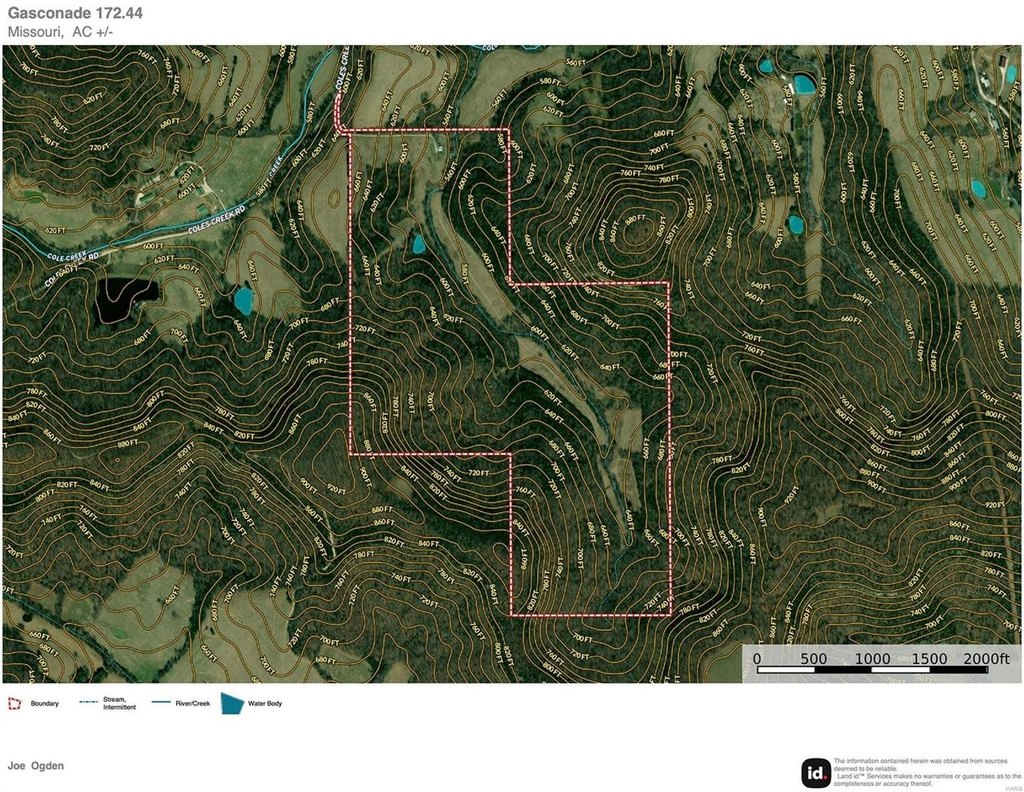Screen dimensions: 1024x792
Task: Click the River/Creek legend line symbol
Action: pos(162,704)
